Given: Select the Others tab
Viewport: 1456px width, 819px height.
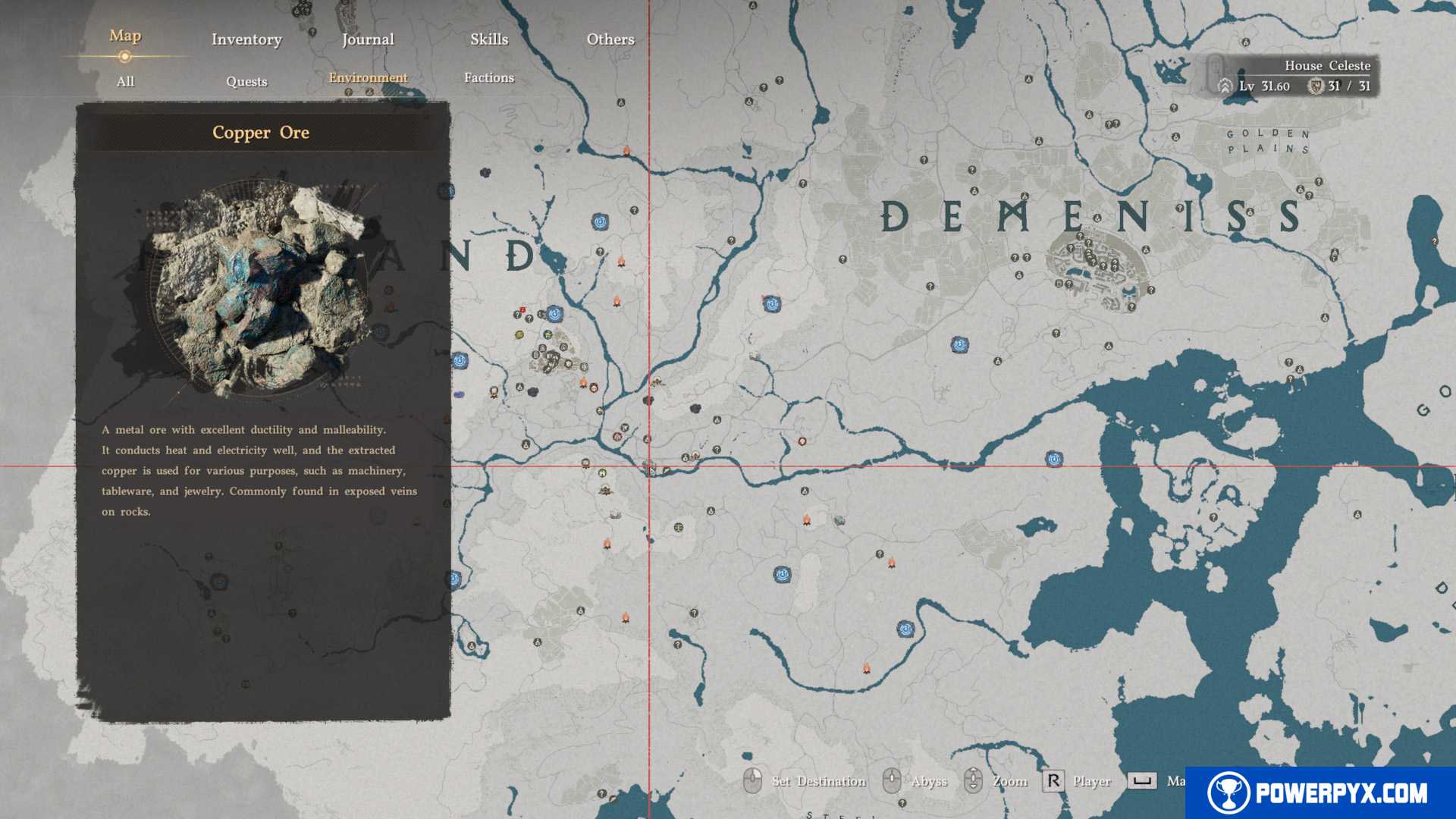Looking at the screenshot, I should [x=610, y=39].
